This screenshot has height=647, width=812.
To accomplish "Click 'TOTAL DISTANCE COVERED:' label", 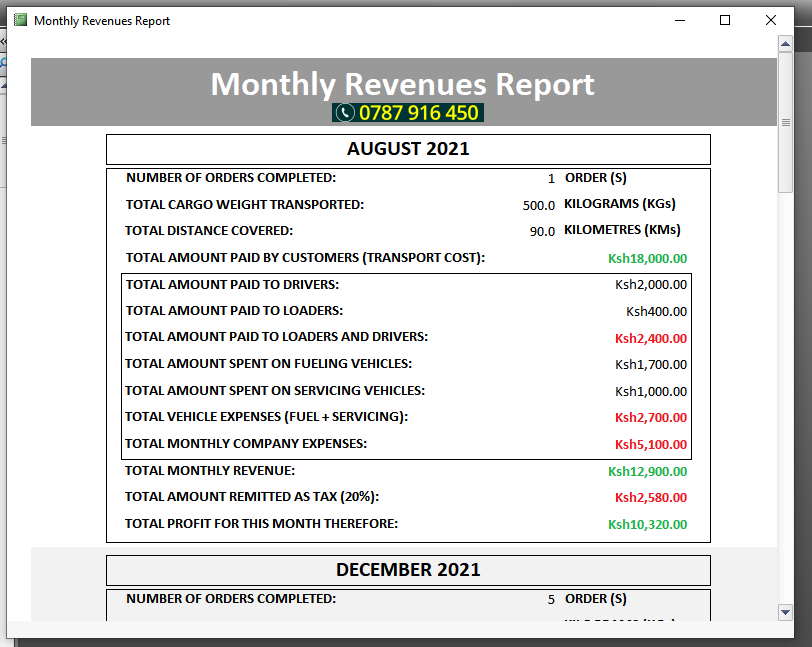I will 209,231.
